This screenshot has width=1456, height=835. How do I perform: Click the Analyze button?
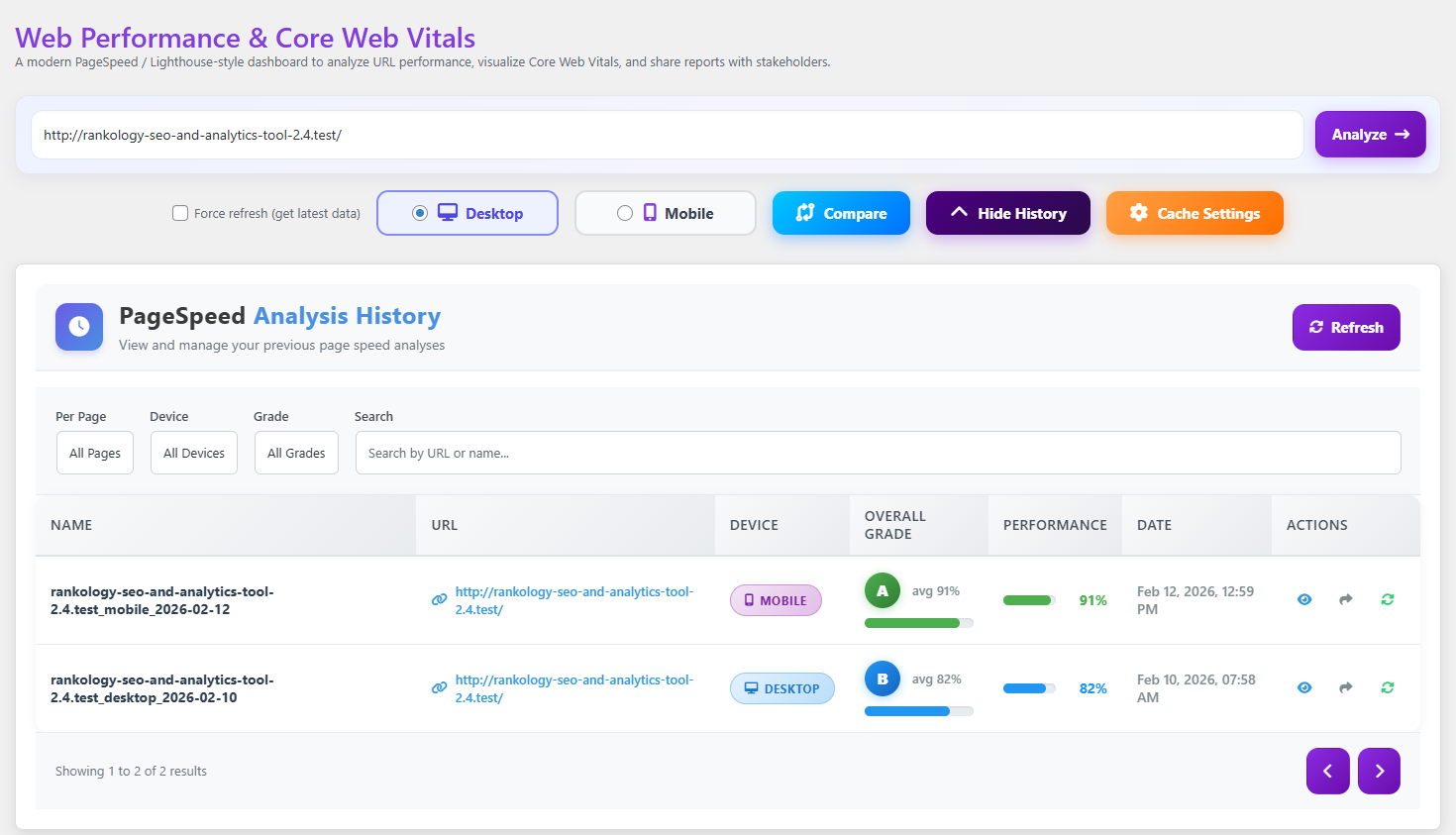1370,135
